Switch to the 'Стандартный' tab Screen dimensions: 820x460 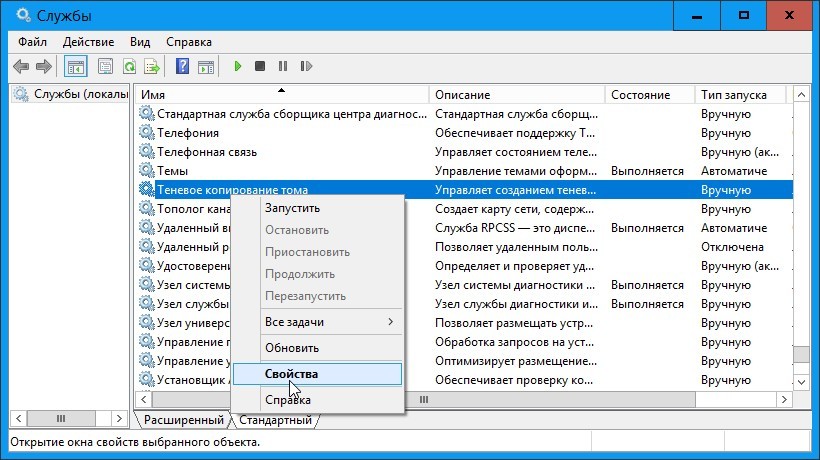[x=274, y=421]
